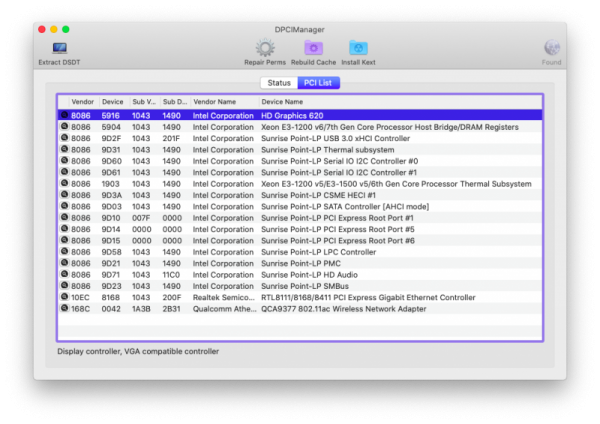This screenshot has width=600, height=424.
Task: Sort by the Vendor Name column header
Action: 215,102
